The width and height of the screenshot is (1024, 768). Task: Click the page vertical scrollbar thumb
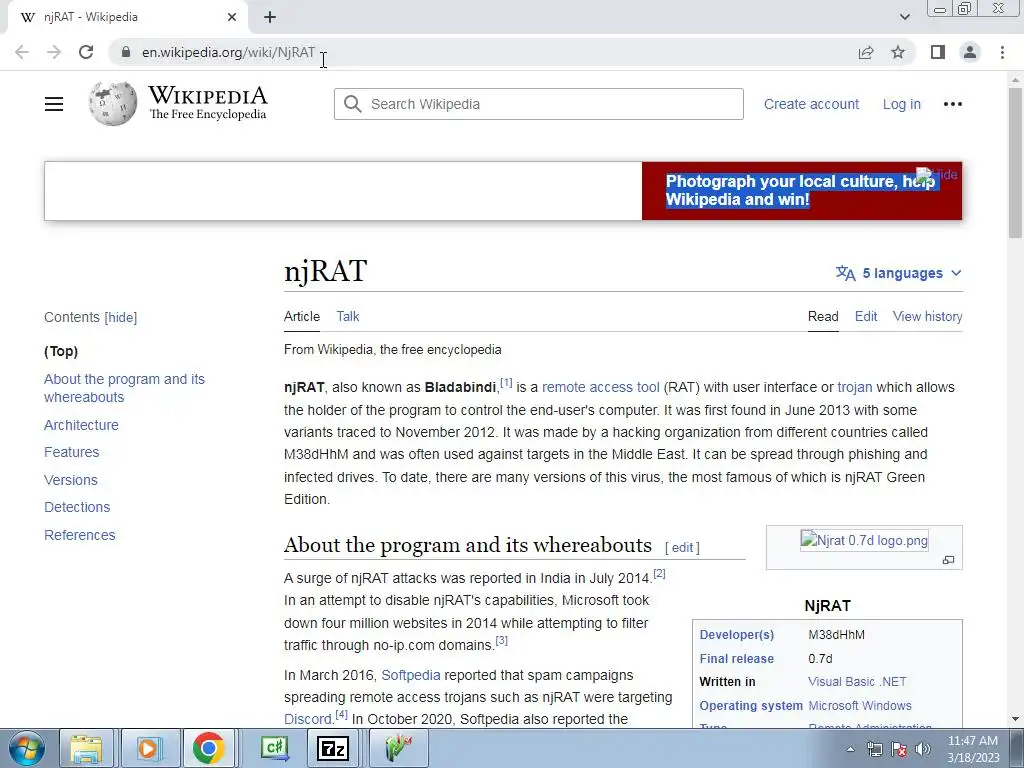click(1016, 163)
